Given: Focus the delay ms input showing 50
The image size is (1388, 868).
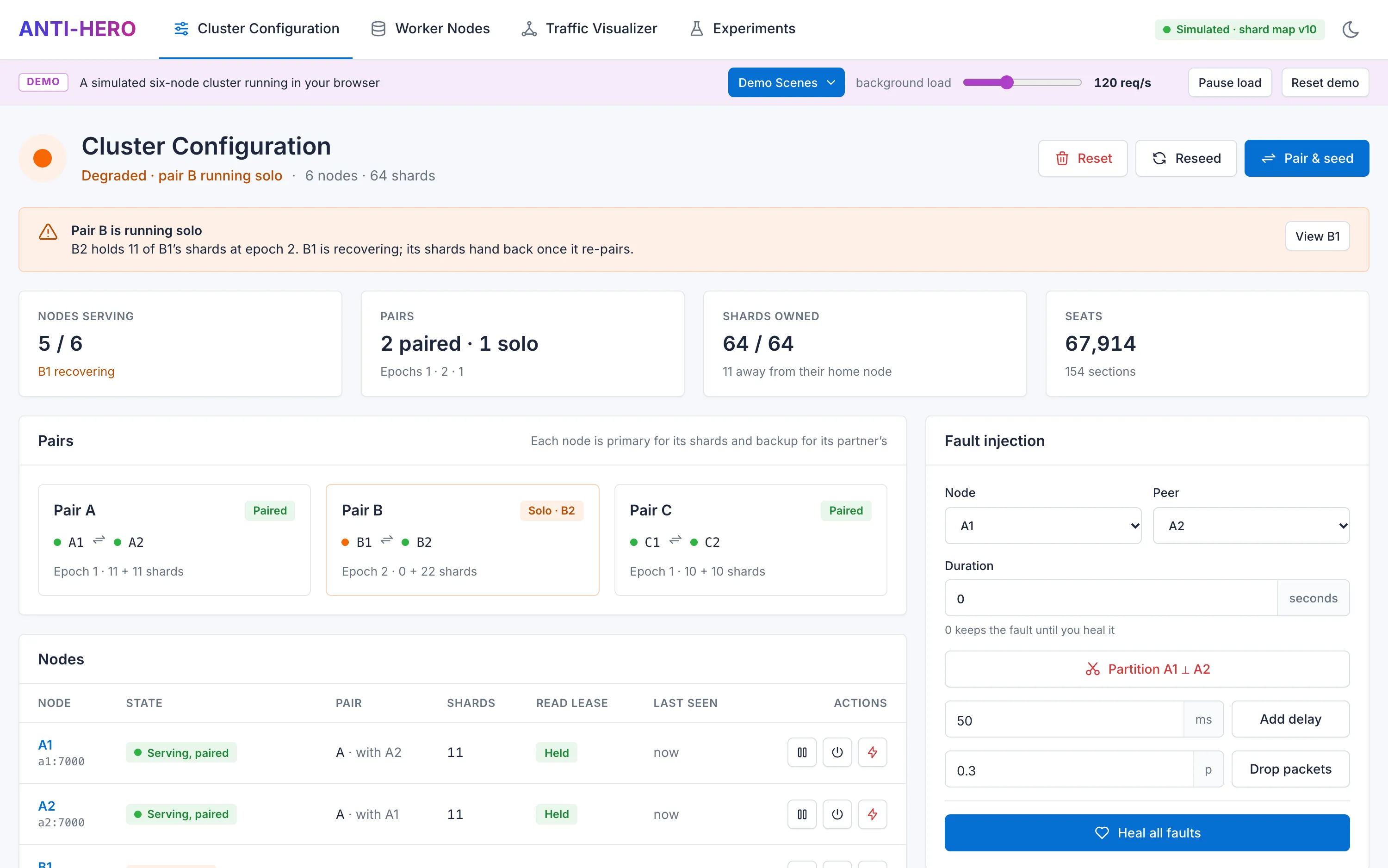Looking at the screenshot, I should (x=1064, y=720).
